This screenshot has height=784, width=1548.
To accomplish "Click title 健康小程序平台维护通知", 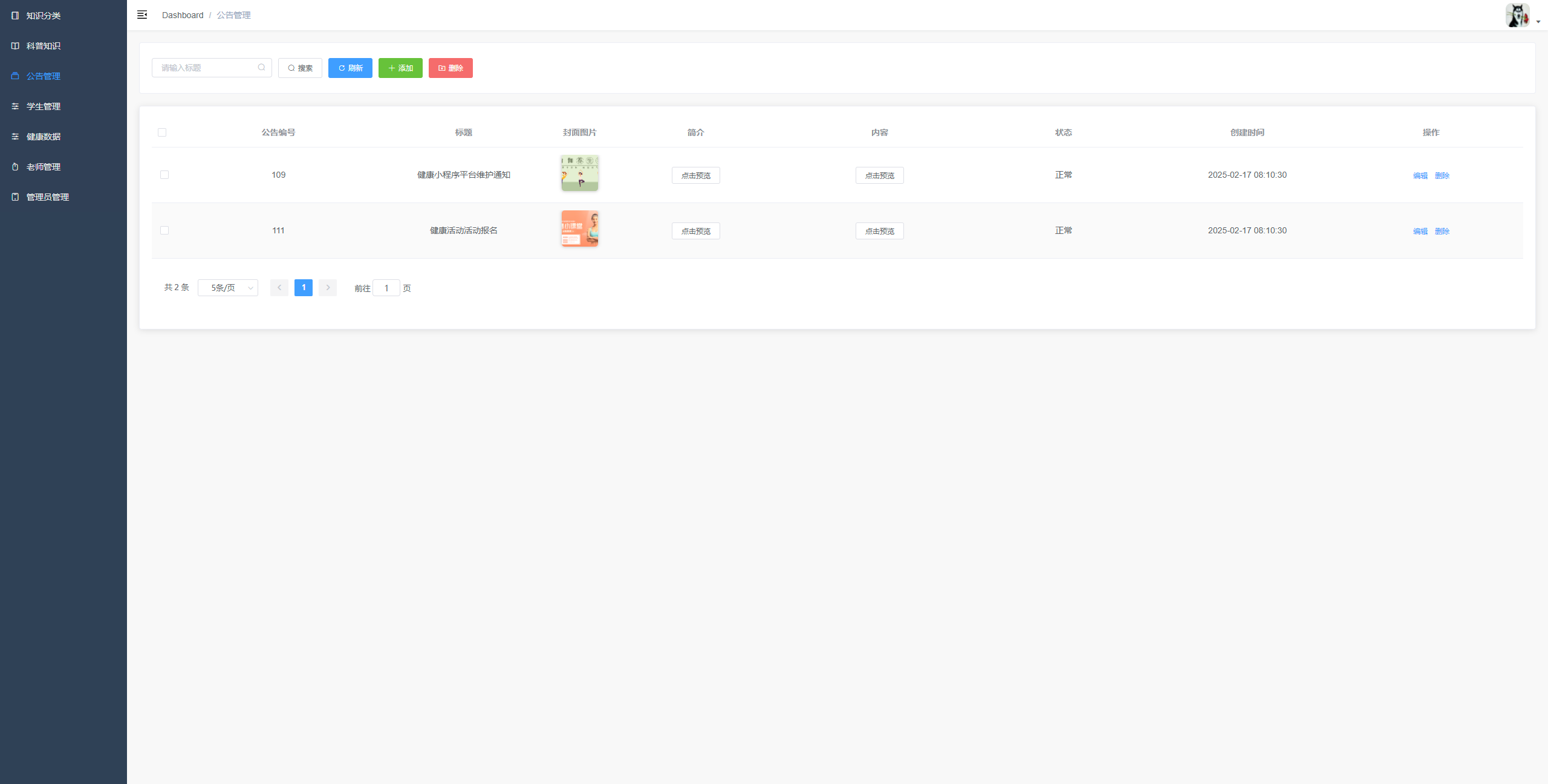I will 464,175.
